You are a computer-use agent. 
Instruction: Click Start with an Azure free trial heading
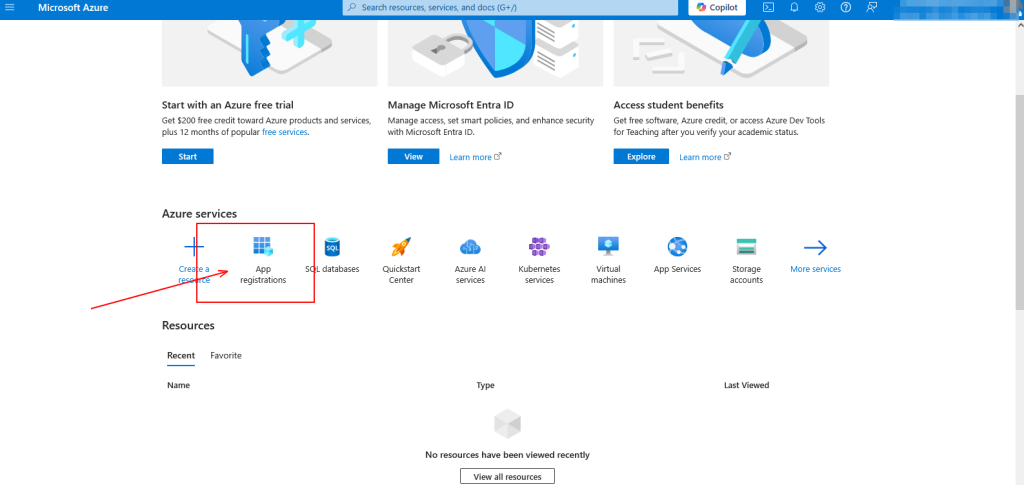(227, 105)
